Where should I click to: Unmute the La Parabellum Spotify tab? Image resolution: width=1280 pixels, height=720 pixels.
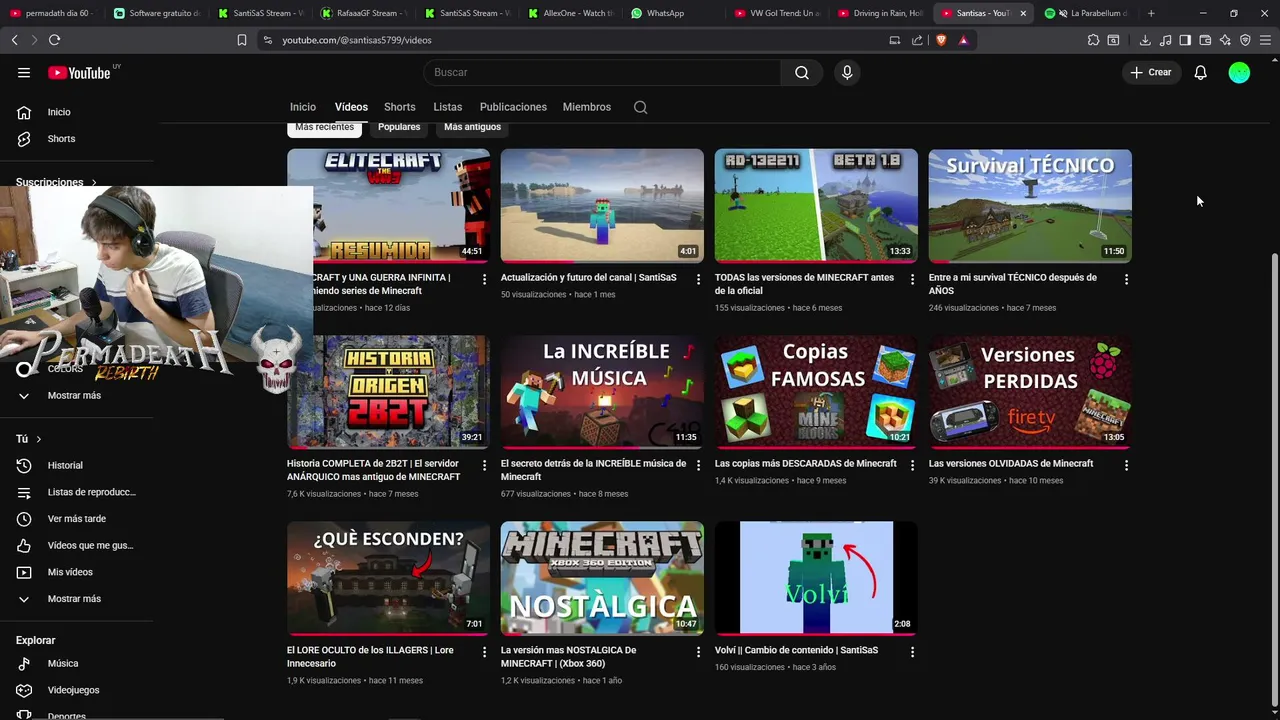coord(1062,13)
